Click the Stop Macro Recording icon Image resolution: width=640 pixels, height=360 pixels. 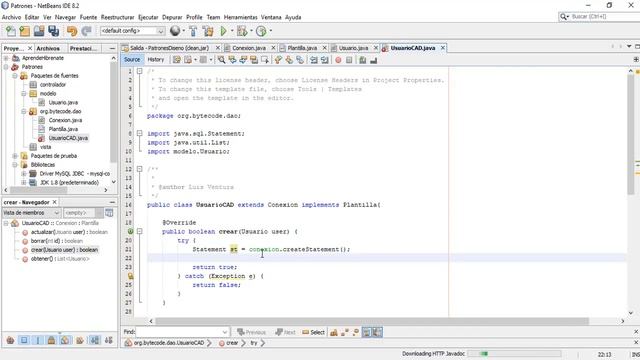[x=349, y=60]
